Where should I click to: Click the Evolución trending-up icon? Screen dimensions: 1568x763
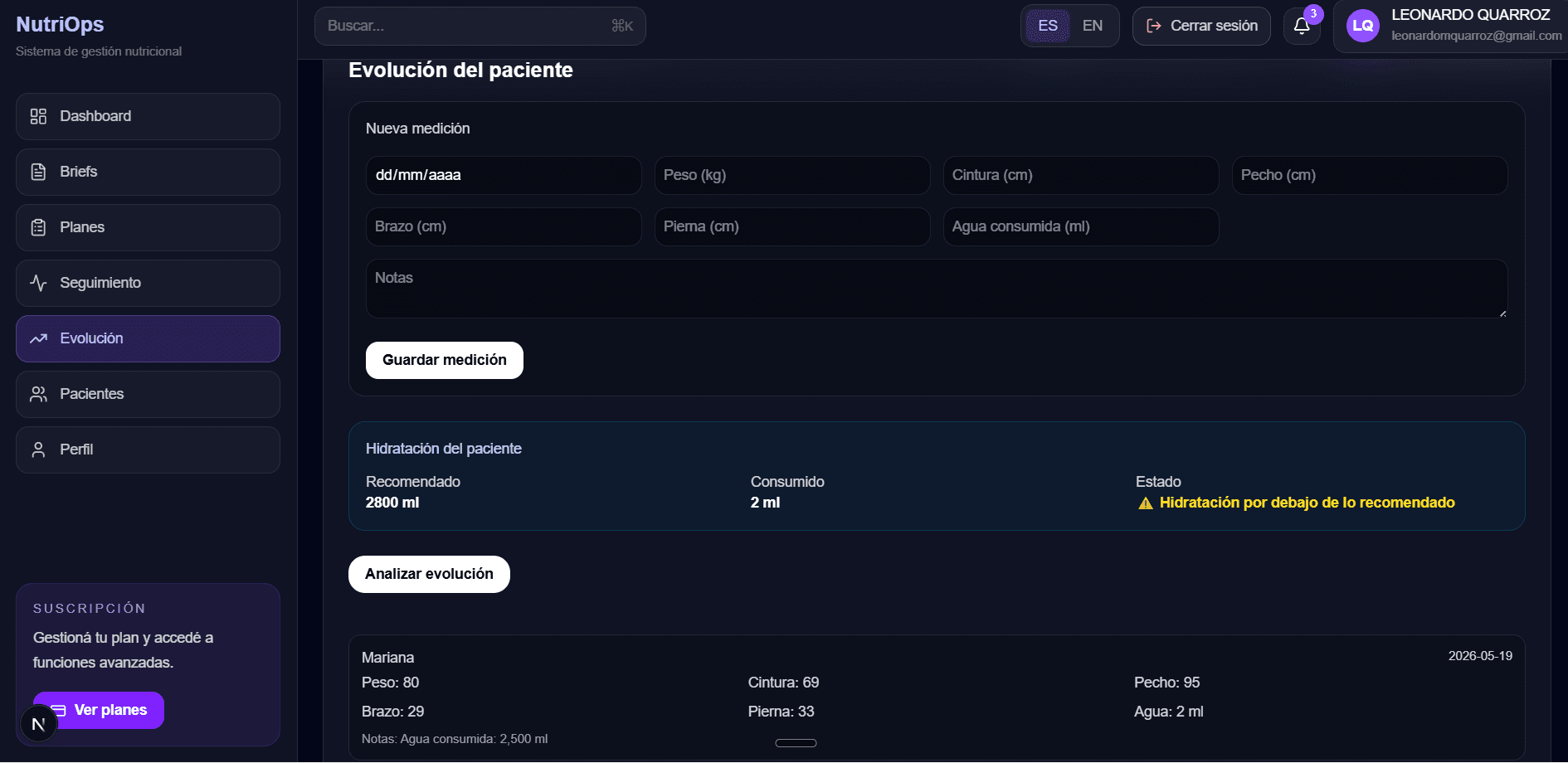click(x=38, y=338)
